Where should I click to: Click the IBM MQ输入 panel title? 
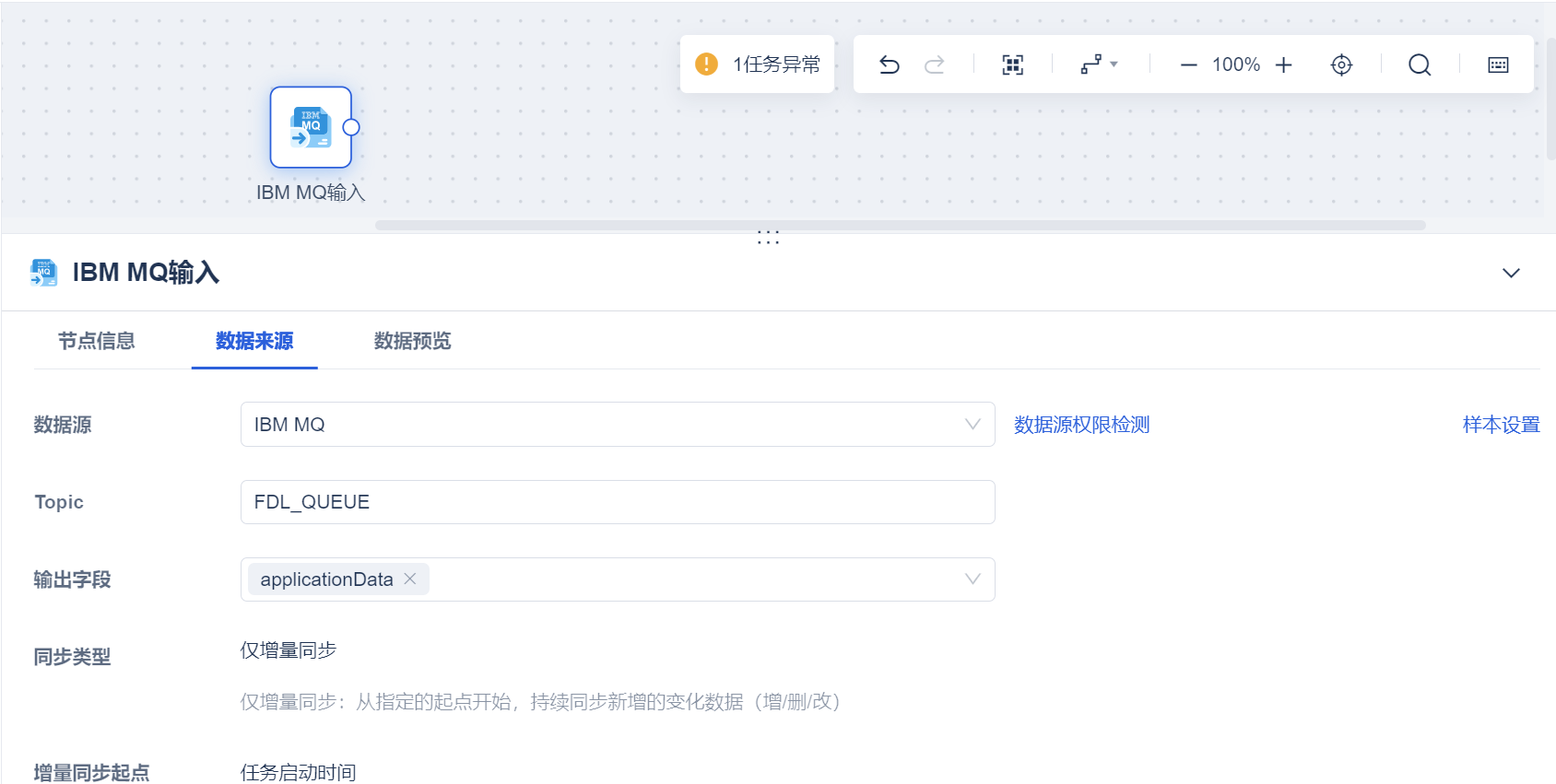pyautogui.click(x=146, y=273)
